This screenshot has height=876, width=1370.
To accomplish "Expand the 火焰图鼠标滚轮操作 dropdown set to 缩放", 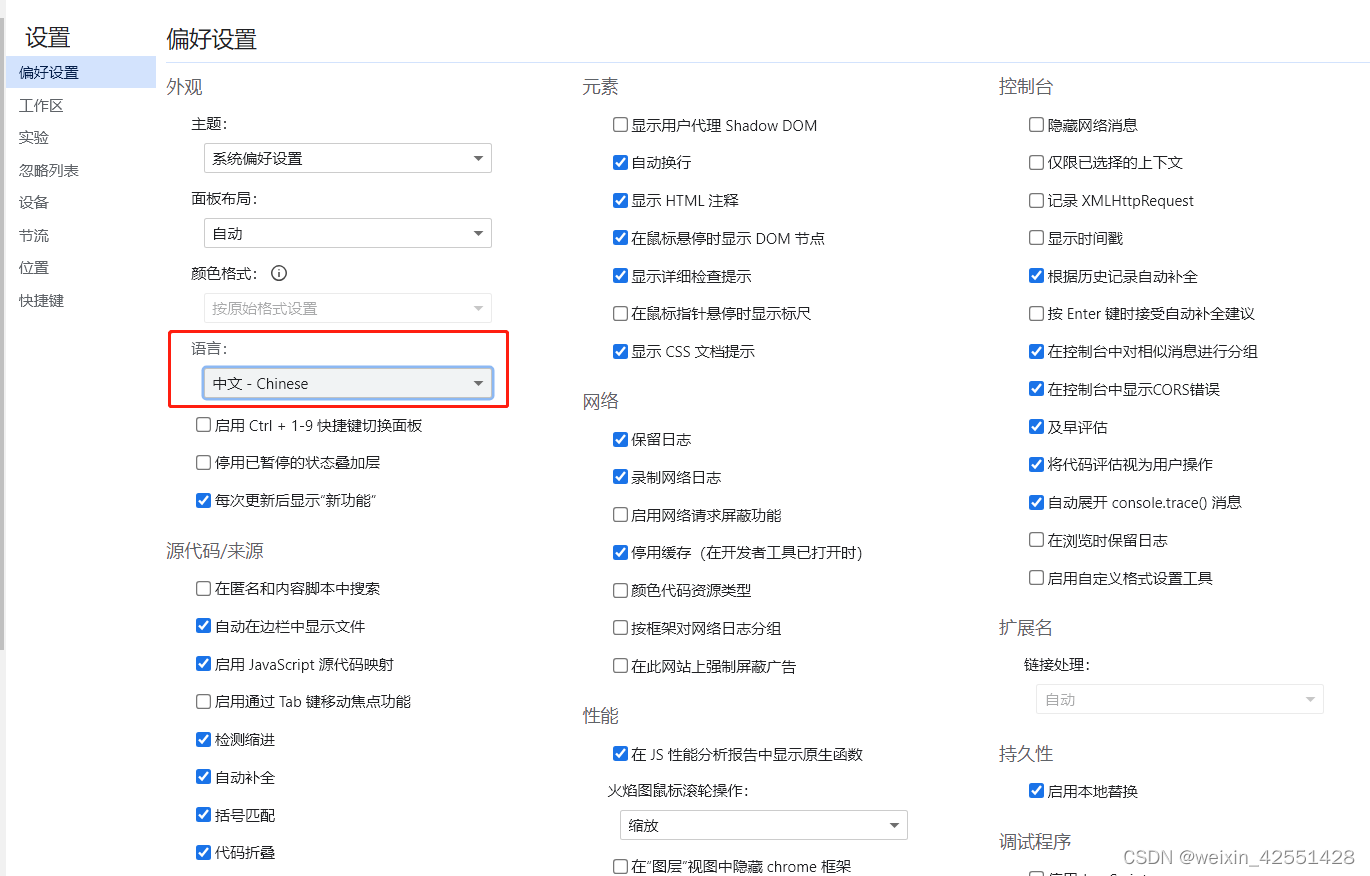I will coord(764,825).
